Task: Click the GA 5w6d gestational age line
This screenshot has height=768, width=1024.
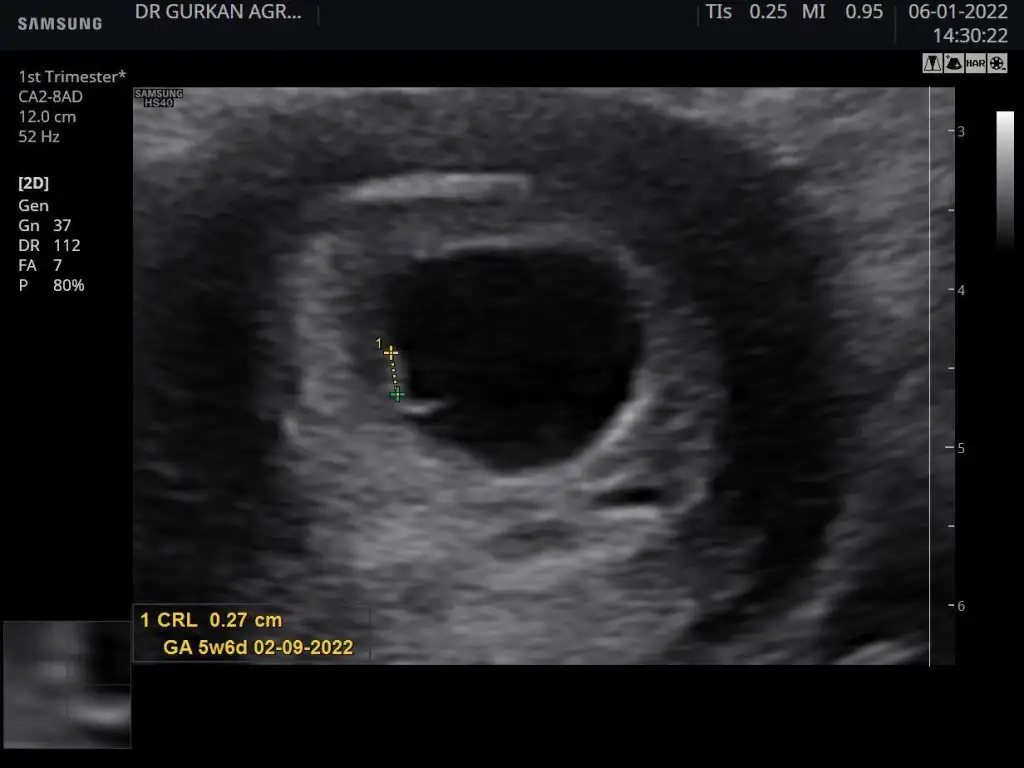Action: pos(257,647)
